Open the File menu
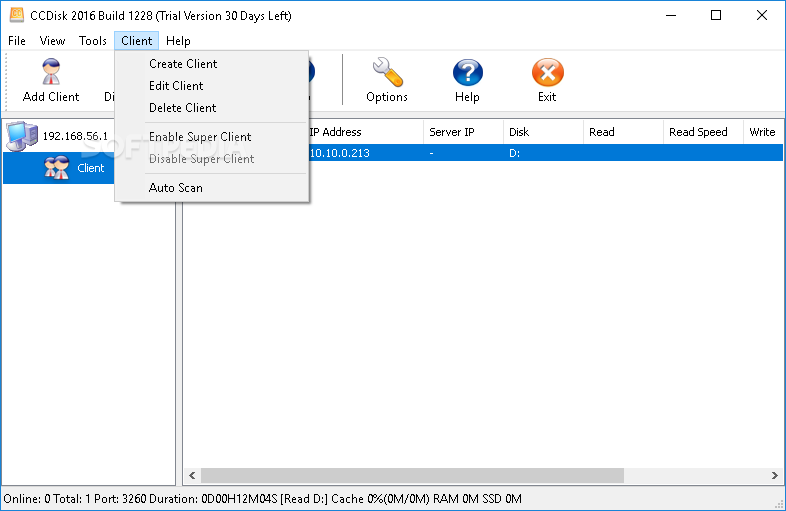This screenshot has width=786, height=511. tap(17, 41)
